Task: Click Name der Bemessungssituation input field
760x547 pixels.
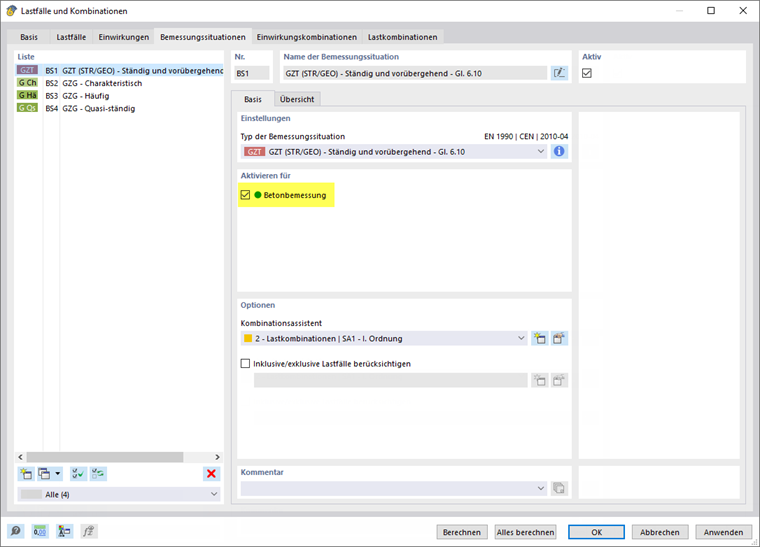Action: pos(415,73)
